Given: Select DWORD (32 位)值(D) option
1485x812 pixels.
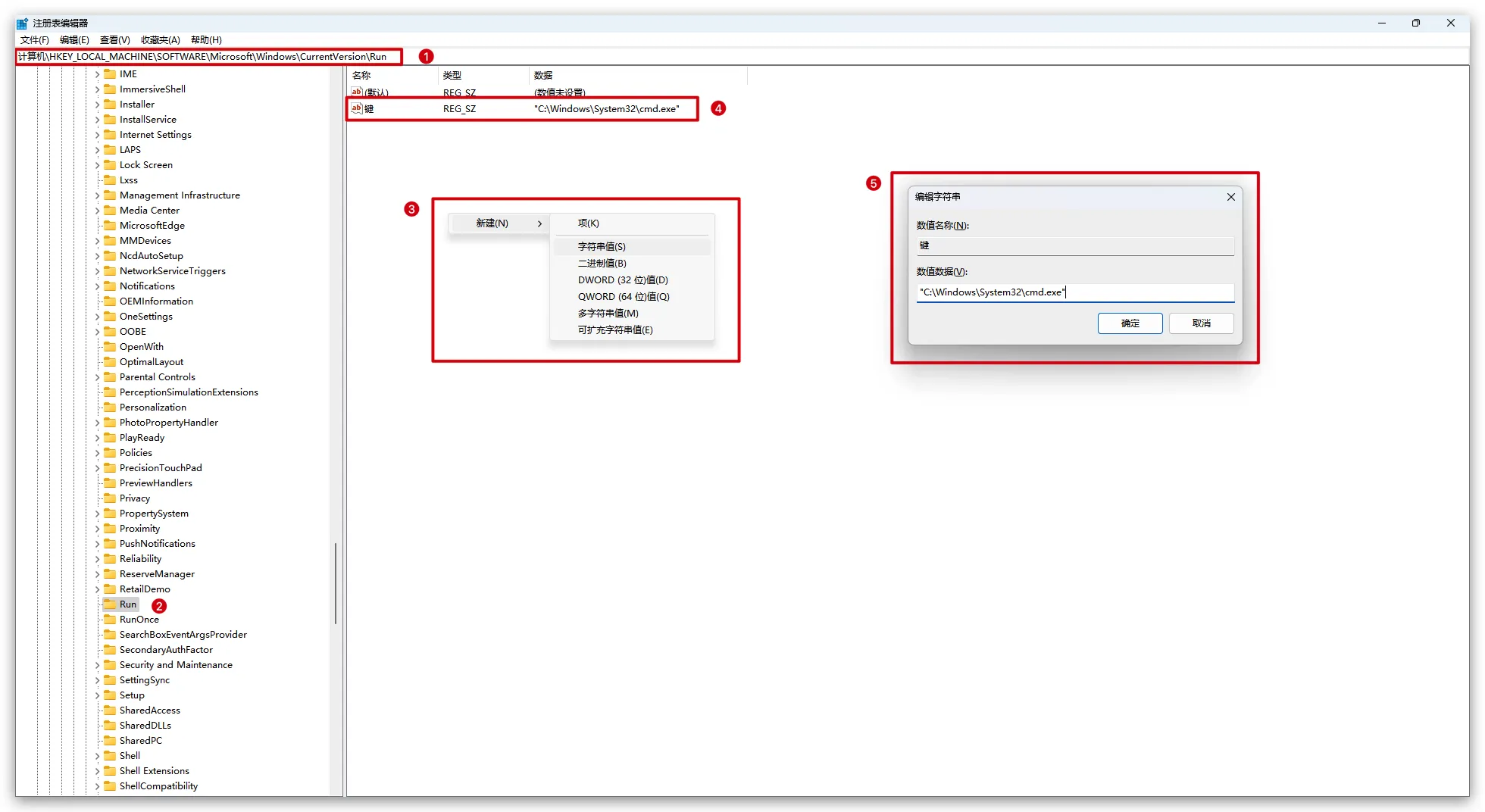Looking at the screenshot, I should (623, 280).
